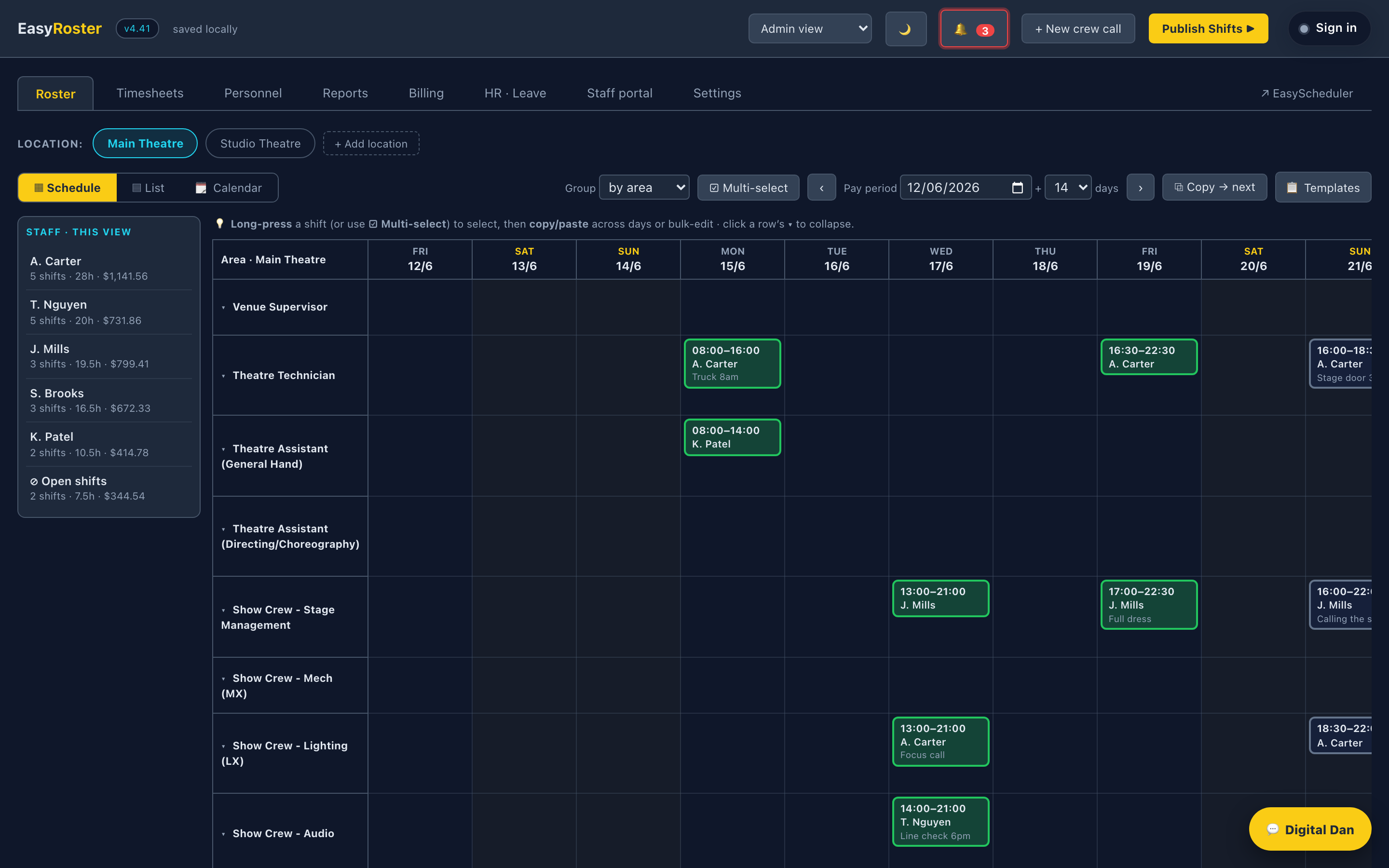This screenshot has width=1389, height=868.
Task: Open A. Carter 08:00–16:00 Truck 8am shift
Action: point(732,364)
